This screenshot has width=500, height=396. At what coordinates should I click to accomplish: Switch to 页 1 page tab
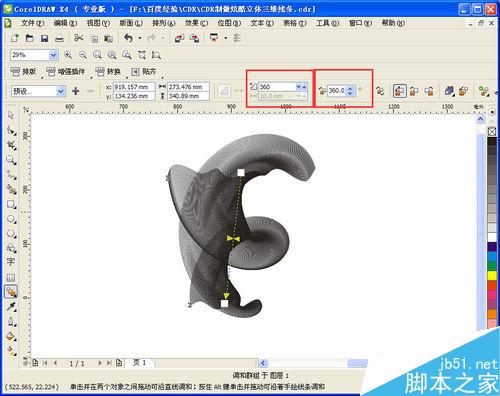tap(139, 363)
